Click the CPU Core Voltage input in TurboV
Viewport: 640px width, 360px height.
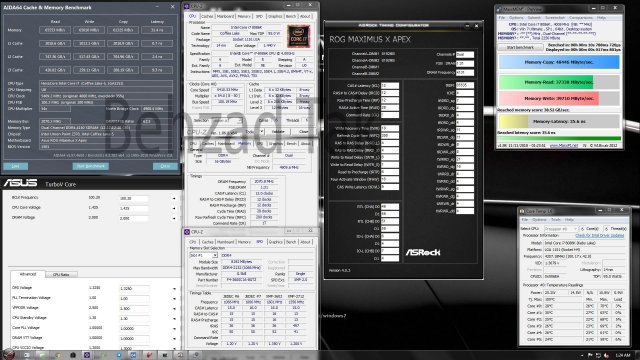point(133,209)
